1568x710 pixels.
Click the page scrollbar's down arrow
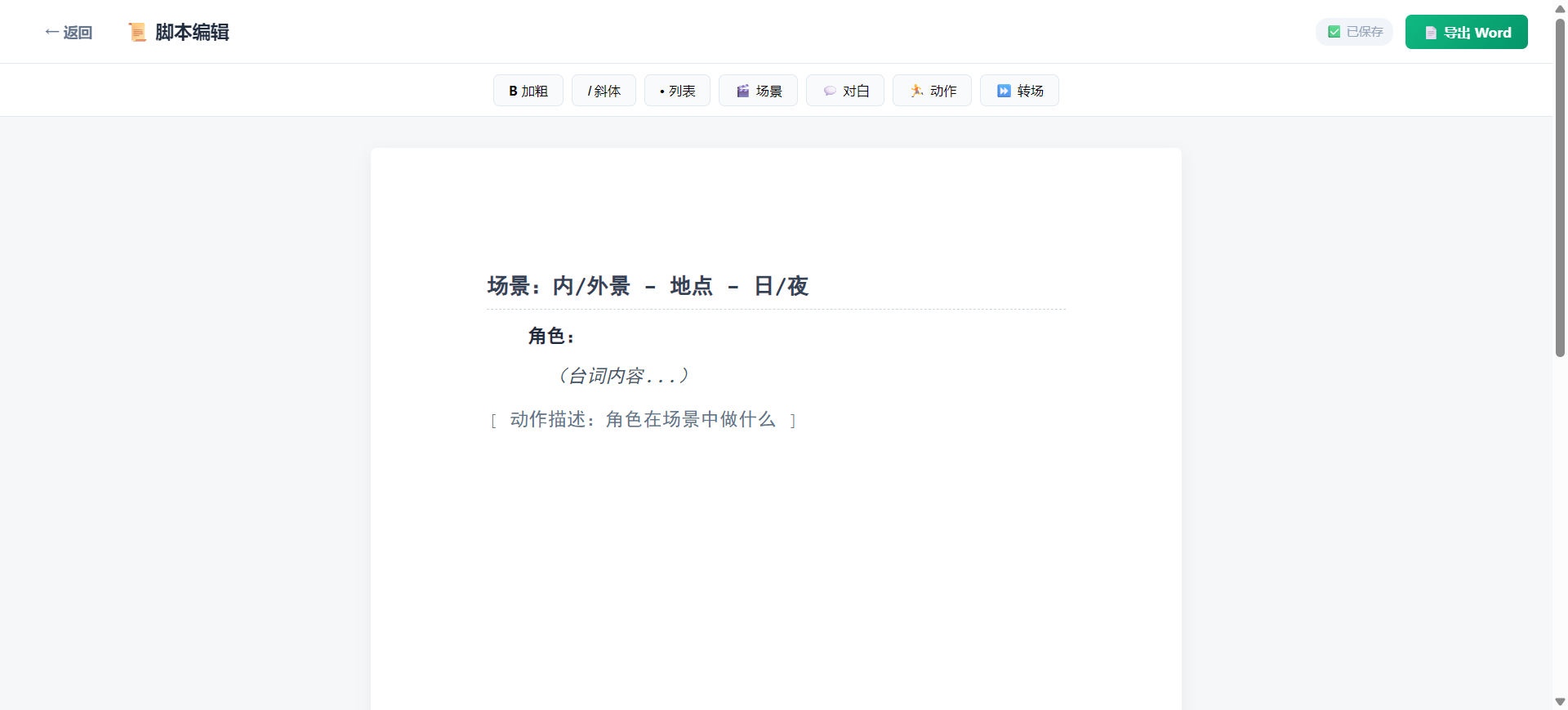coord(1560,702)
